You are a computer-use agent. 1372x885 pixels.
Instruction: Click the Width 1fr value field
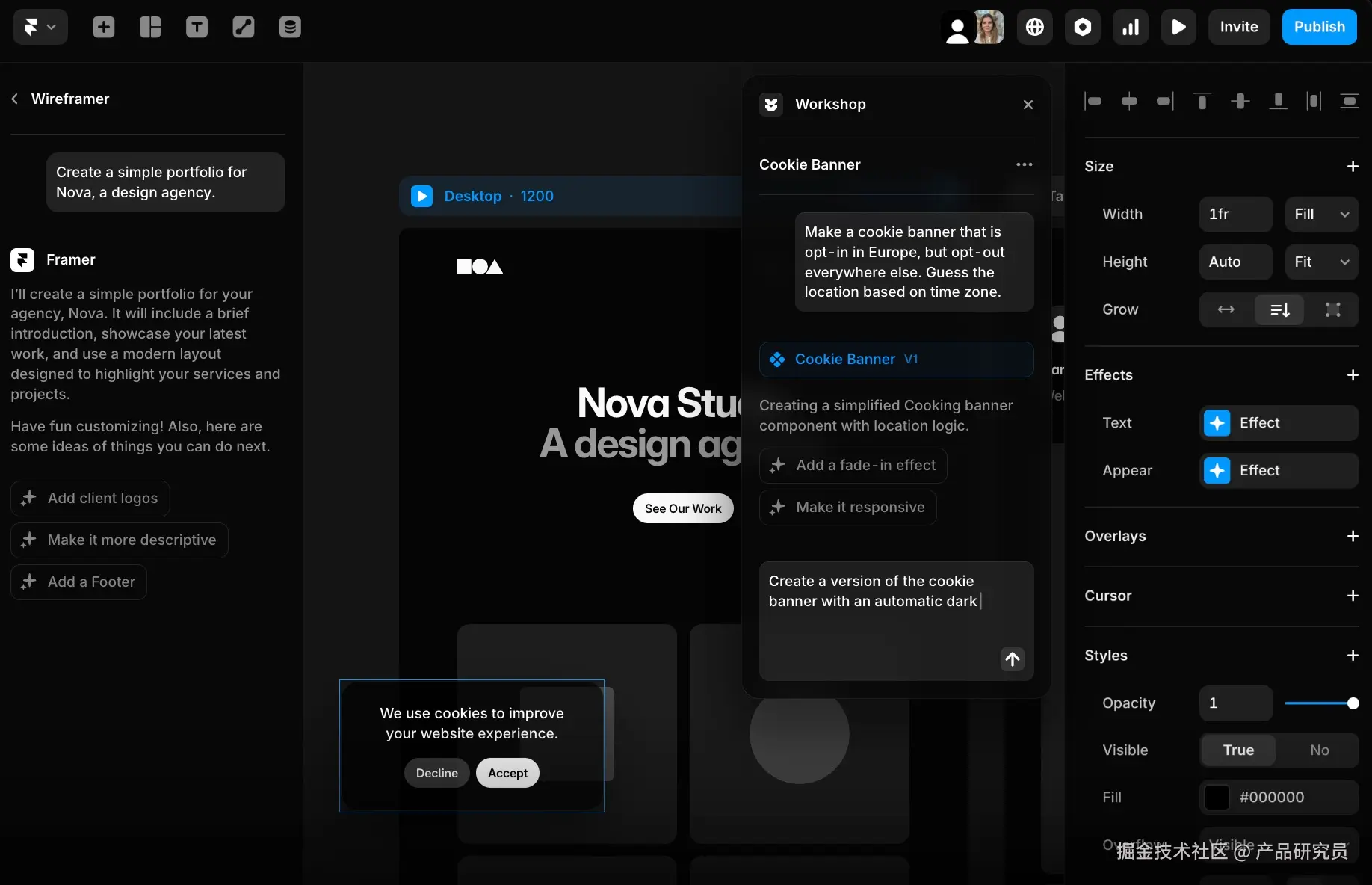click(x=1236, y=215)
